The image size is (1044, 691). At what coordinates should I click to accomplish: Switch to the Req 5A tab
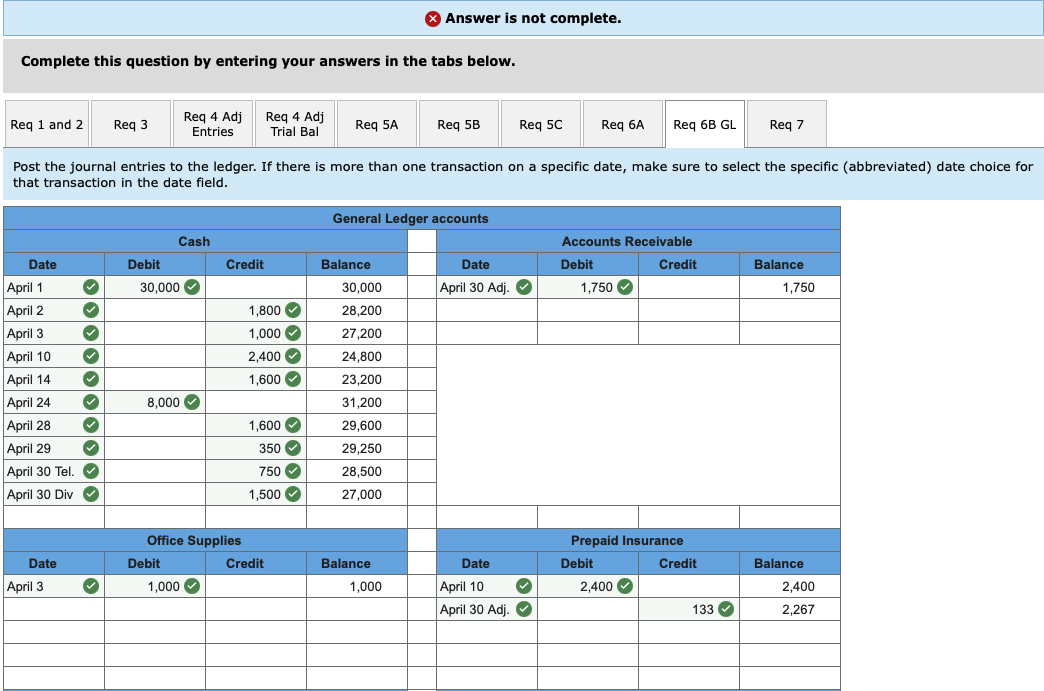click(377, 124)
